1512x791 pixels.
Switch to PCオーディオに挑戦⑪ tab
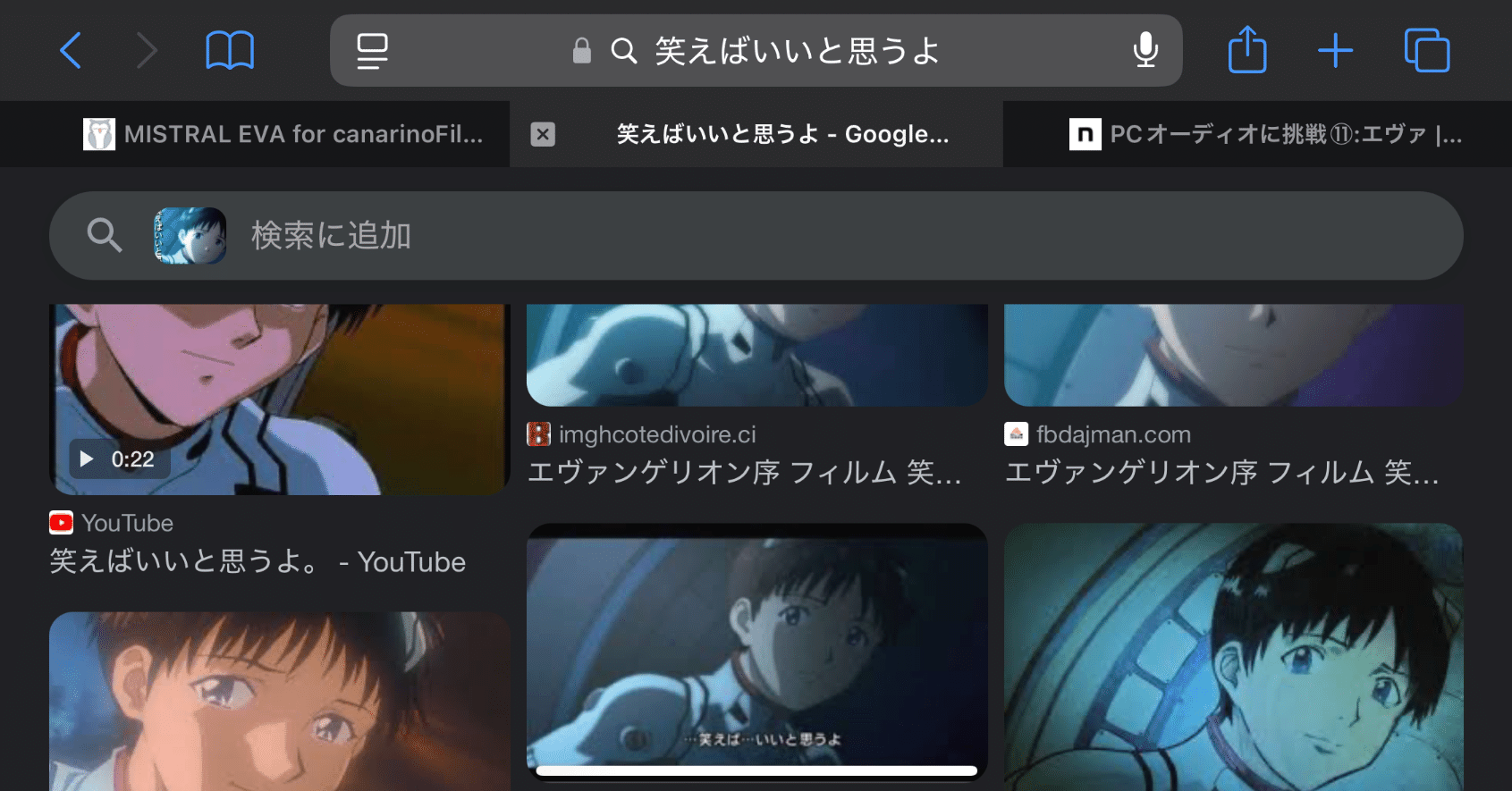click(1257, 134)
